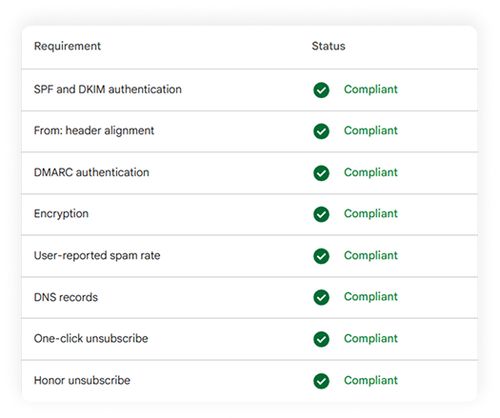
Task: Select the Requirement column header
Action: click(67, 46)
